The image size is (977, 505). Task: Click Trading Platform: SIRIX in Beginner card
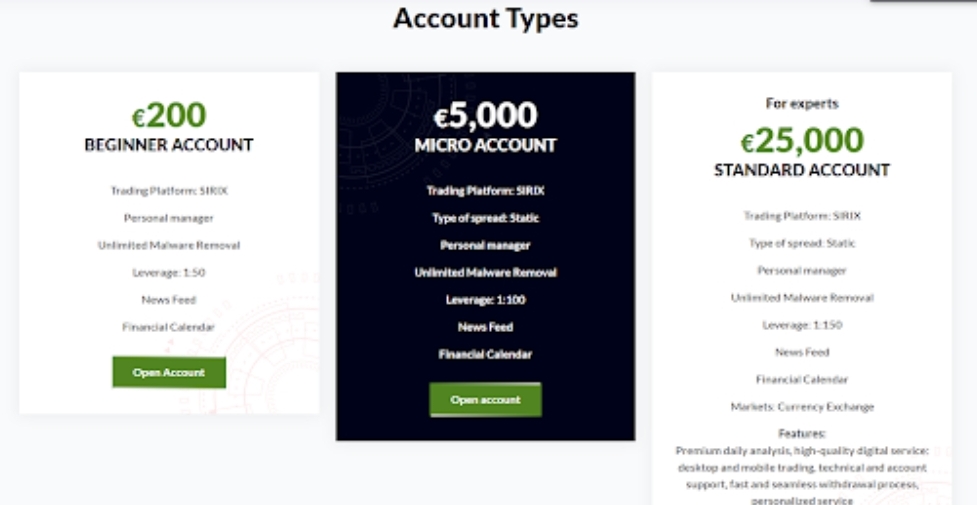click(x=169, y=191)
